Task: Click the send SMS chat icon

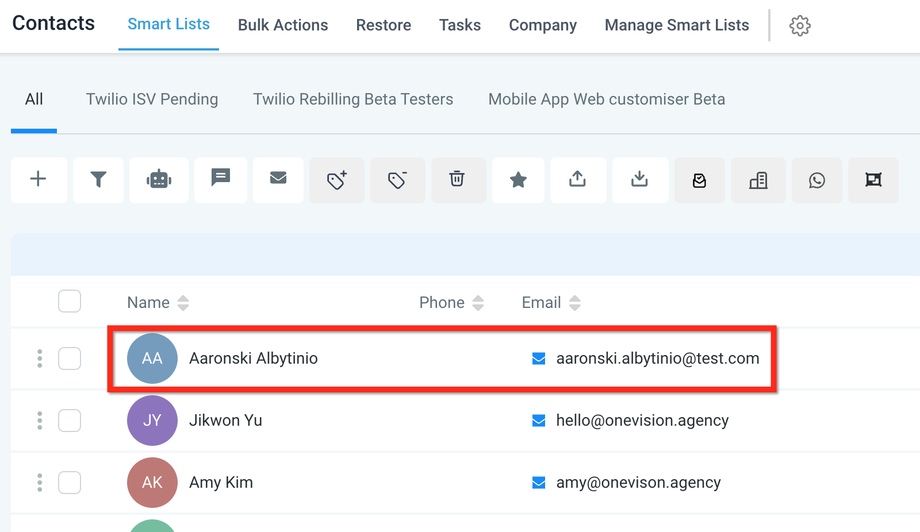Action: (220, 179)
